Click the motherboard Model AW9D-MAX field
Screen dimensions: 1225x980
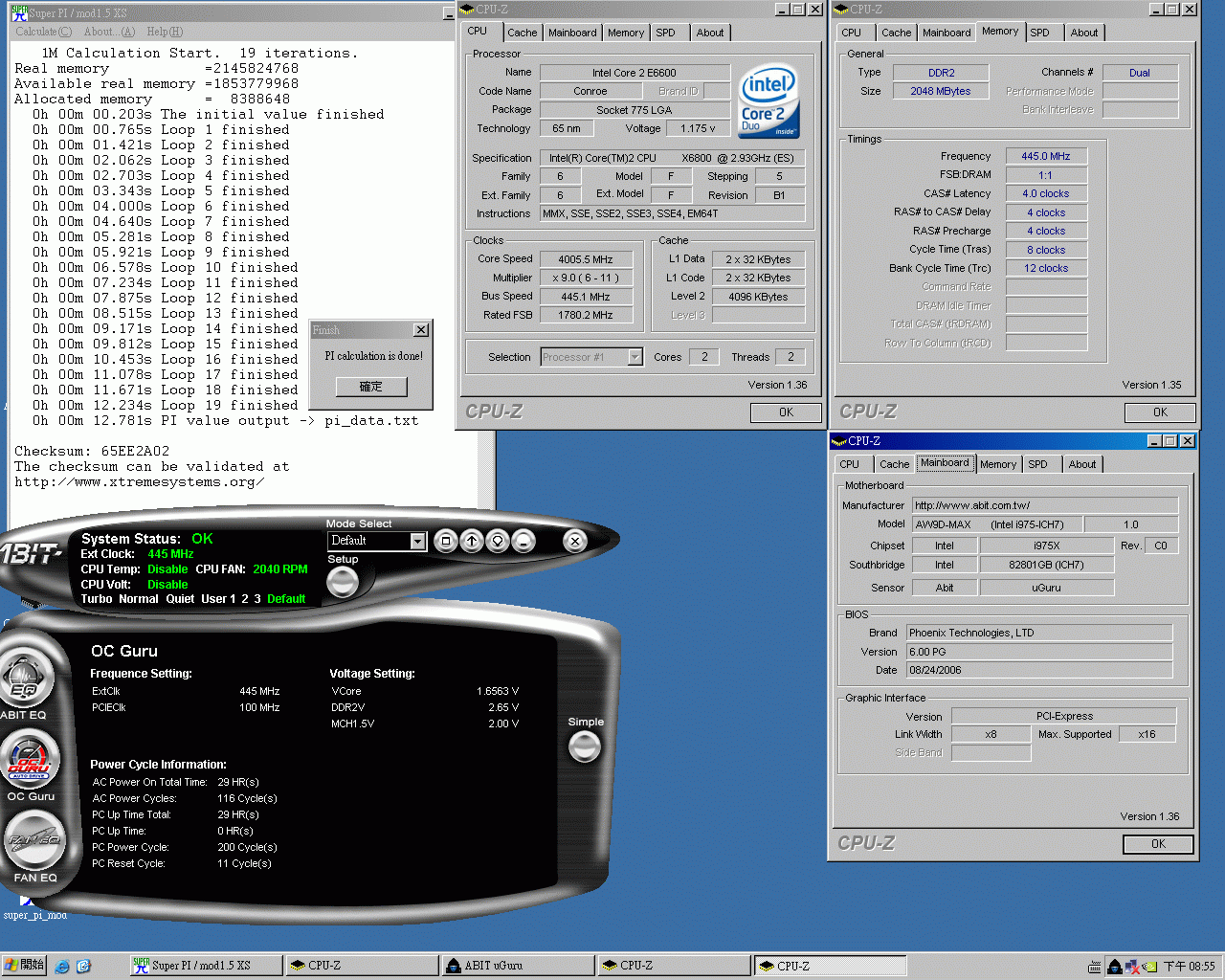[x=996, y=524]
